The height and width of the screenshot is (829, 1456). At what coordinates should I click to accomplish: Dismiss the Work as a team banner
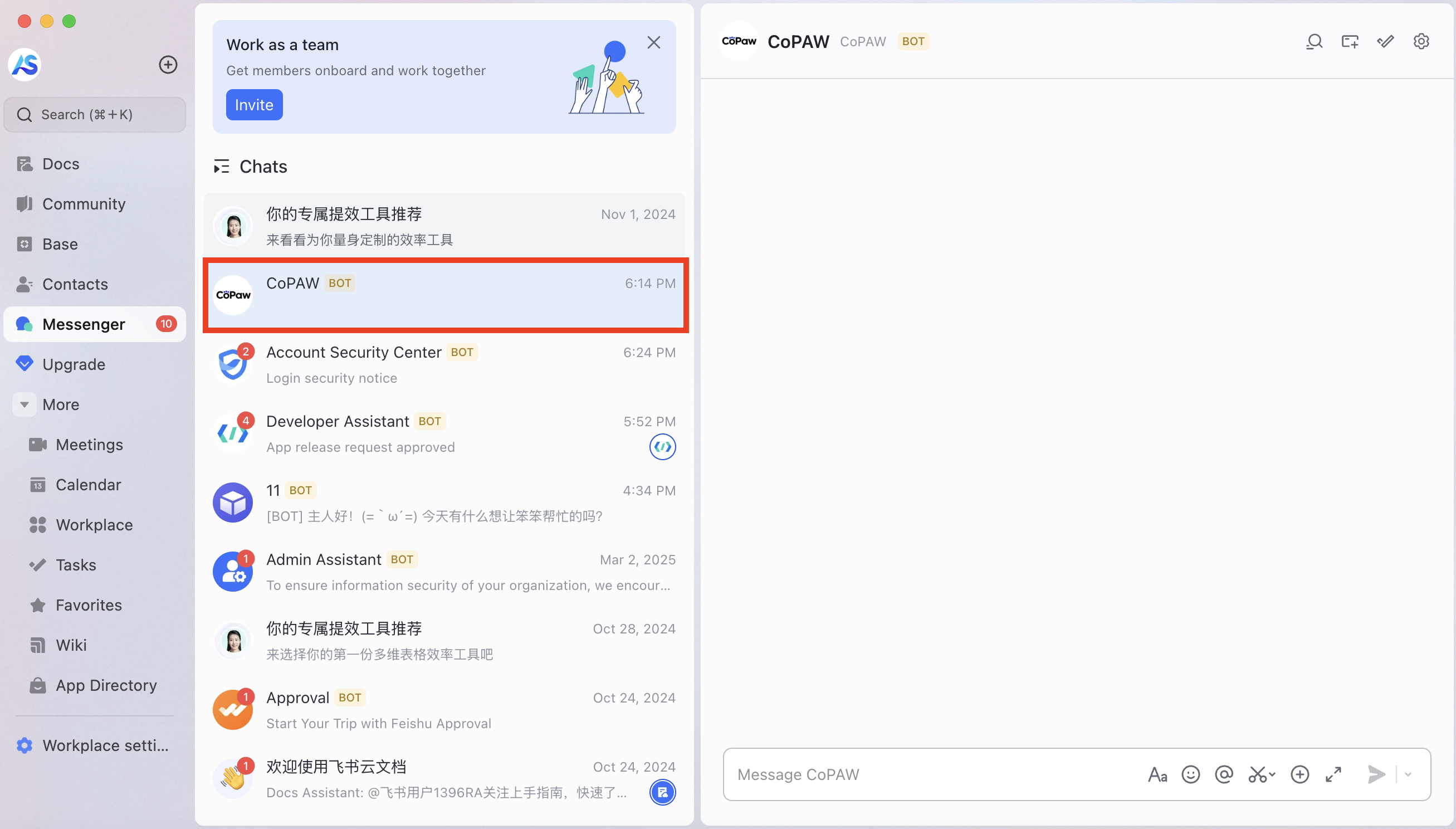[x=653, y=43]
